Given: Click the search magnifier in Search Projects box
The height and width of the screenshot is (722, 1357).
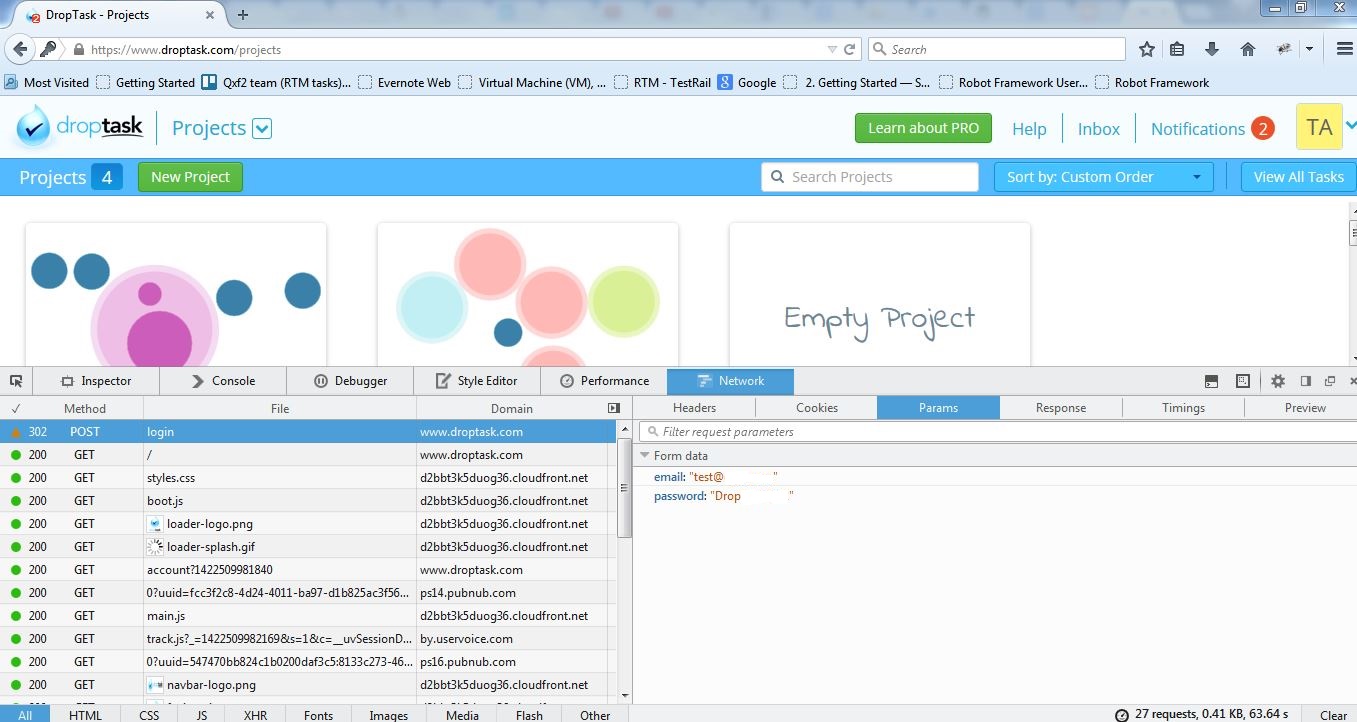Looking at the screenshot, I should (x=778, y=177).
